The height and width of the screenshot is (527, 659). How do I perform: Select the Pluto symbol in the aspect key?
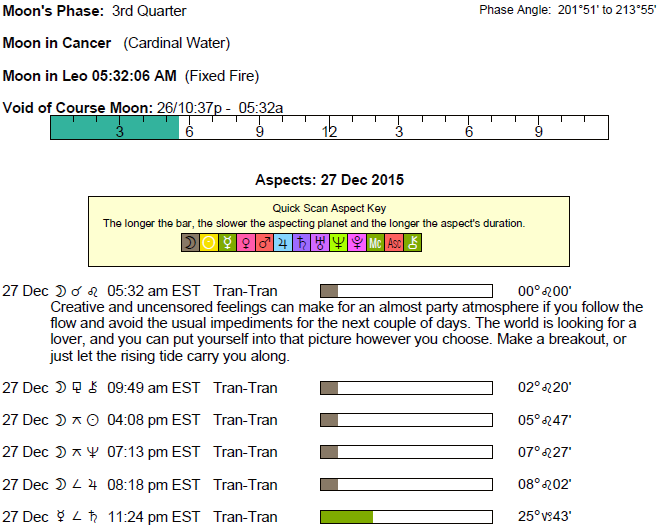pos(357,243)
